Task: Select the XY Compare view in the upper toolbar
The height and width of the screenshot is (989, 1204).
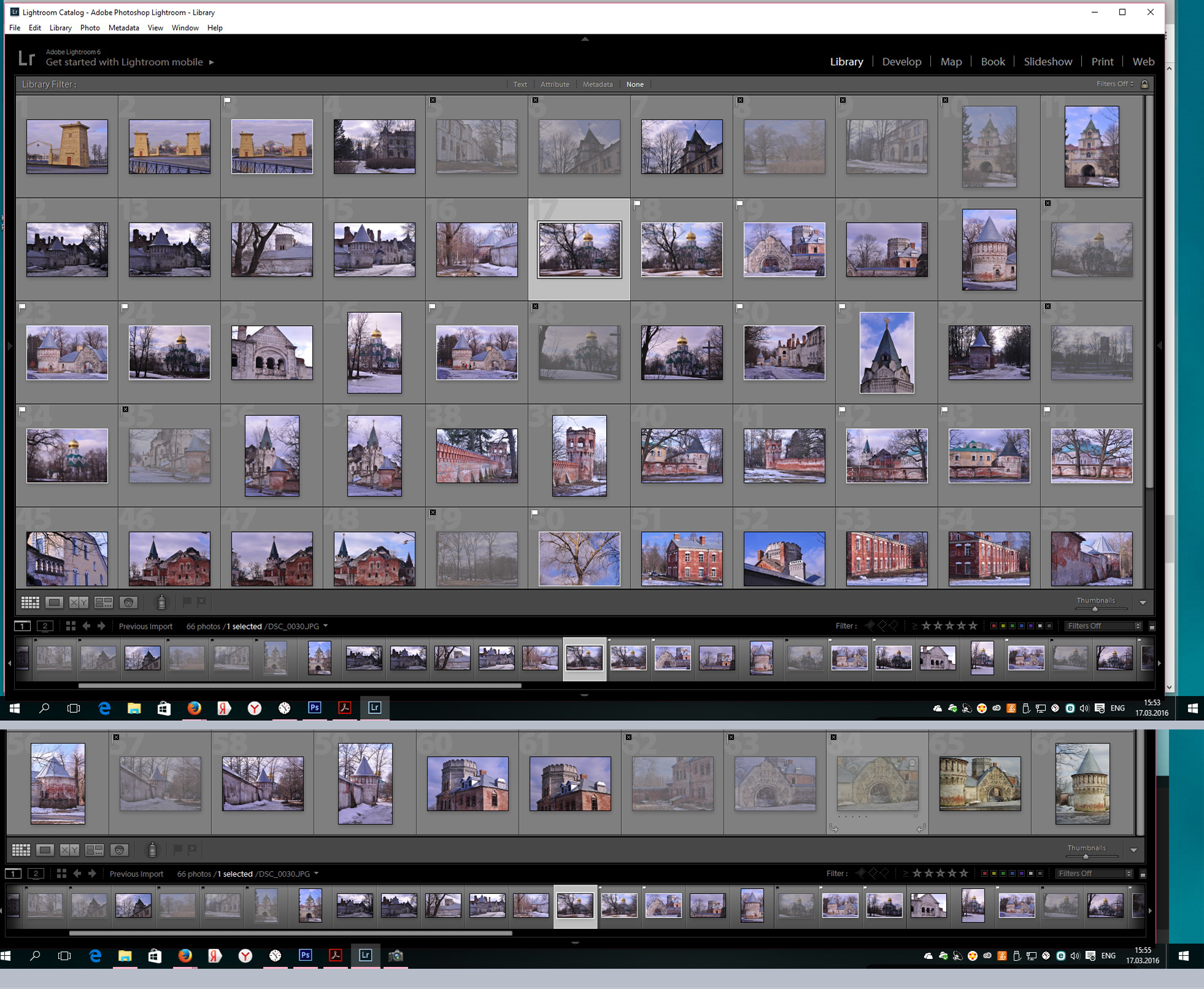Action: point(79,602)
